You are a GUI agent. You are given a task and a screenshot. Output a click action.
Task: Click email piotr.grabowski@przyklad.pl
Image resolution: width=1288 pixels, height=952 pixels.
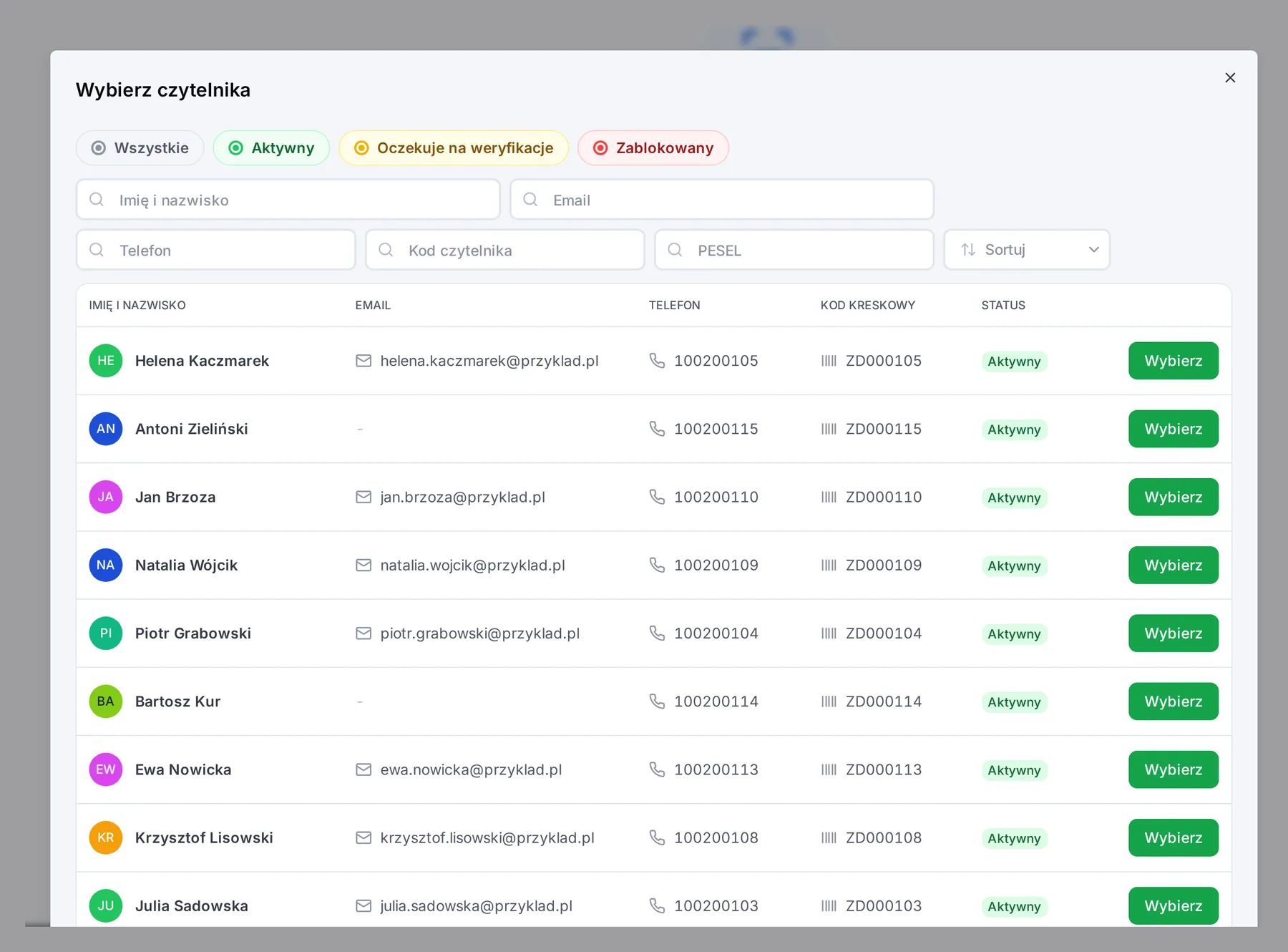coord(480,633)
